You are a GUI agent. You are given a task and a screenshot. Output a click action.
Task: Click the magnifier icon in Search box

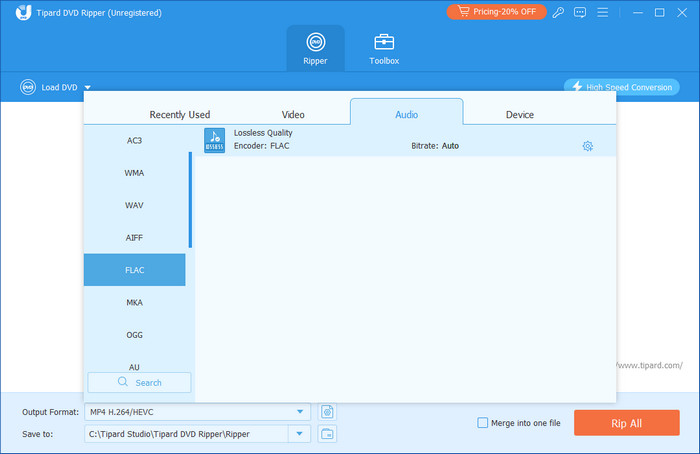point(123,382)
